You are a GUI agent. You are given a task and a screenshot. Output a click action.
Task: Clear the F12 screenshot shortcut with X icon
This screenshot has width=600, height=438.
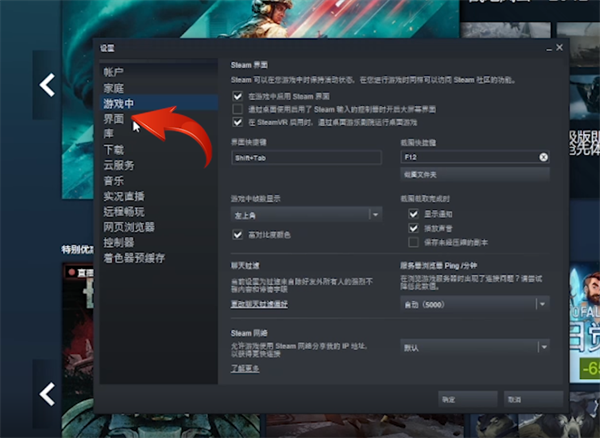tap(543, 157)
